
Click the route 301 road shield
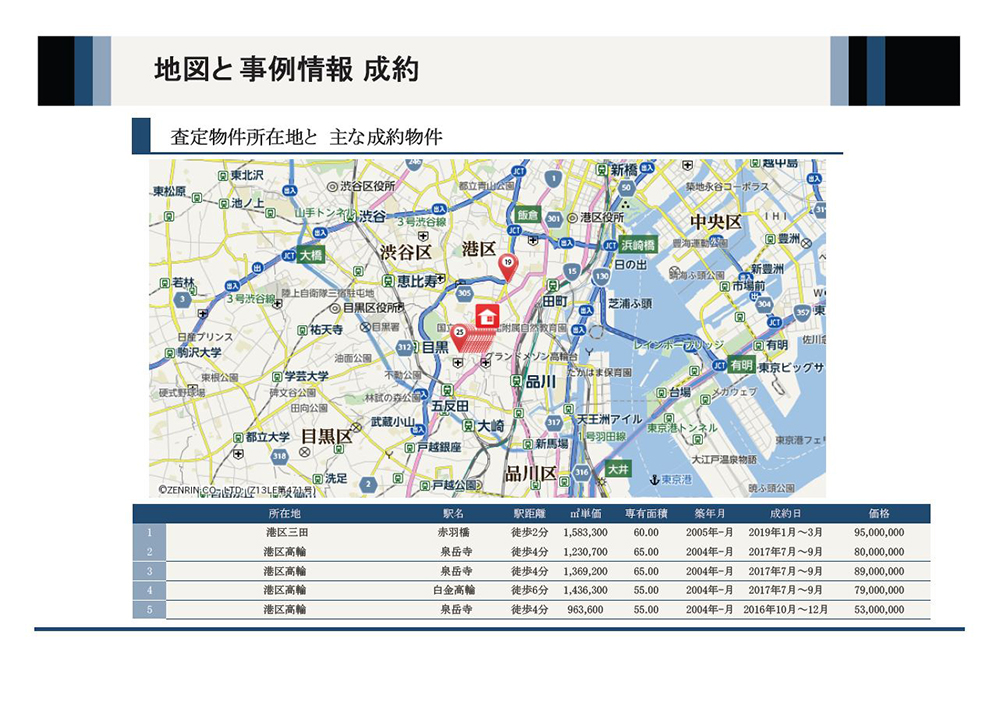coord(554,218)
